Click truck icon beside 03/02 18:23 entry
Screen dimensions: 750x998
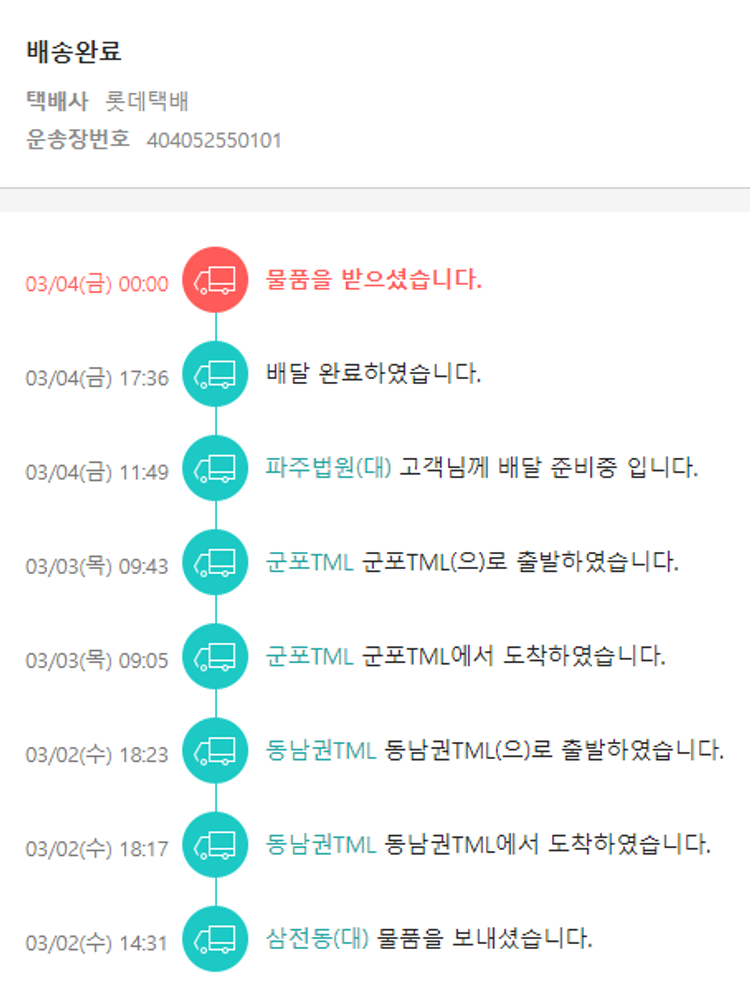pos(215,751)
